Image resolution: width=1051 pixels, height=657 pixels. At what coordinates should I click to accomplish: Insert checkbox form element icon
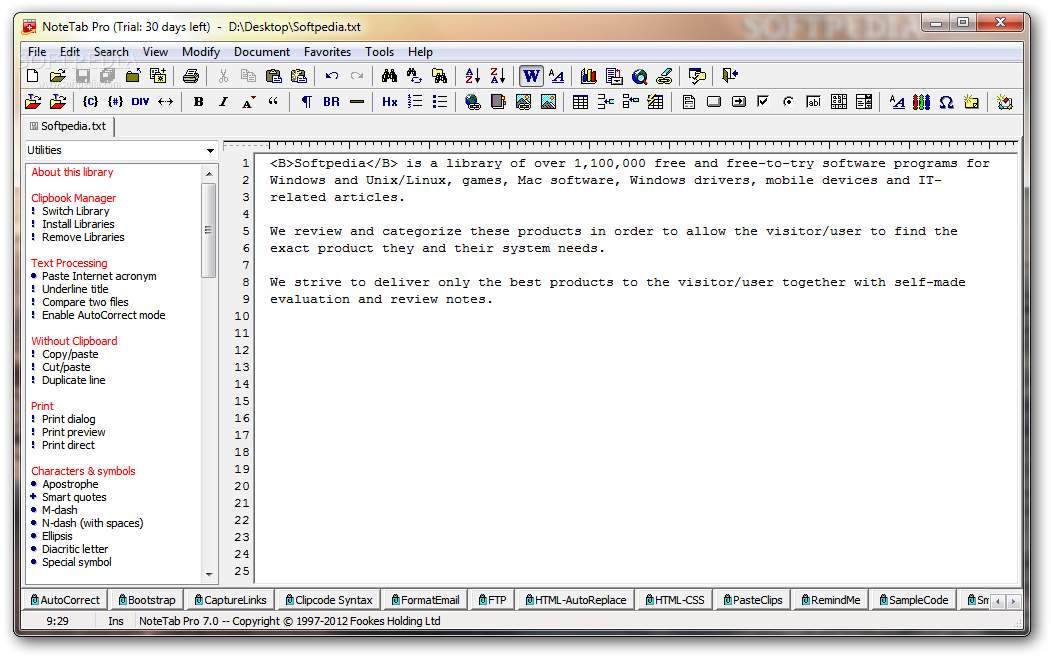763,102
